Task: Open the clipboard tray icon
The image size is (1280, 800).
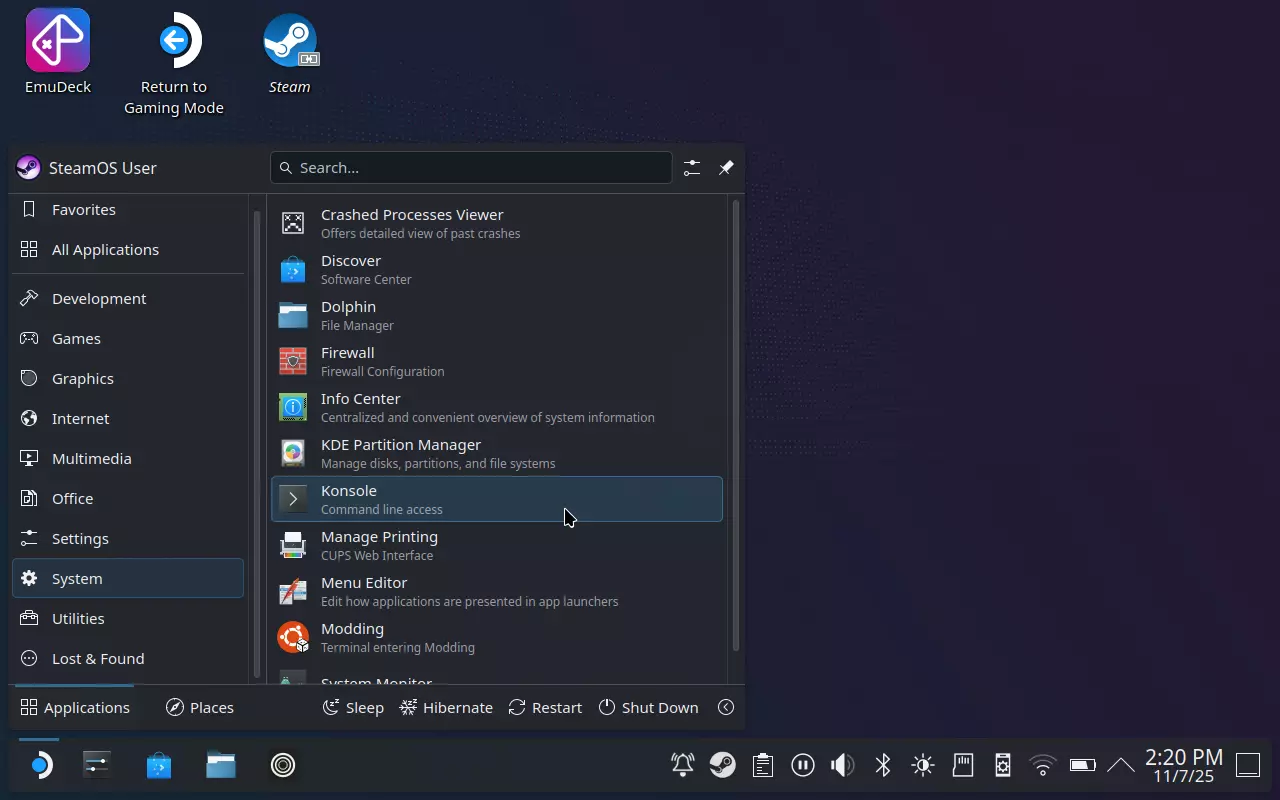Action: pyautogui.click(x=763, y=766)
